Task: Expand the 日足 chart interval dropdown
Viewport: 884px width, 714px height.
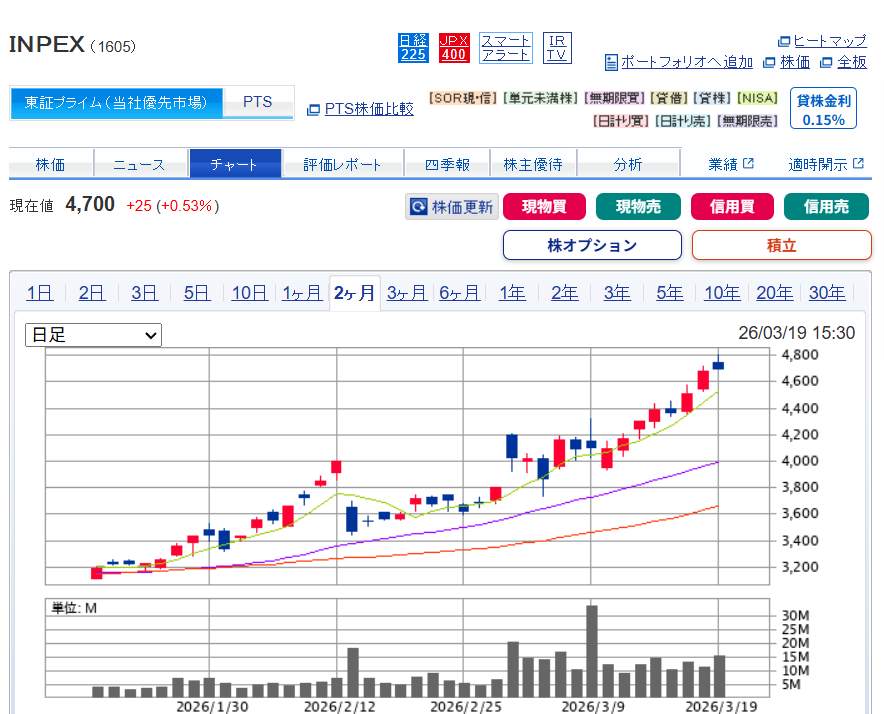Action: 93,335
